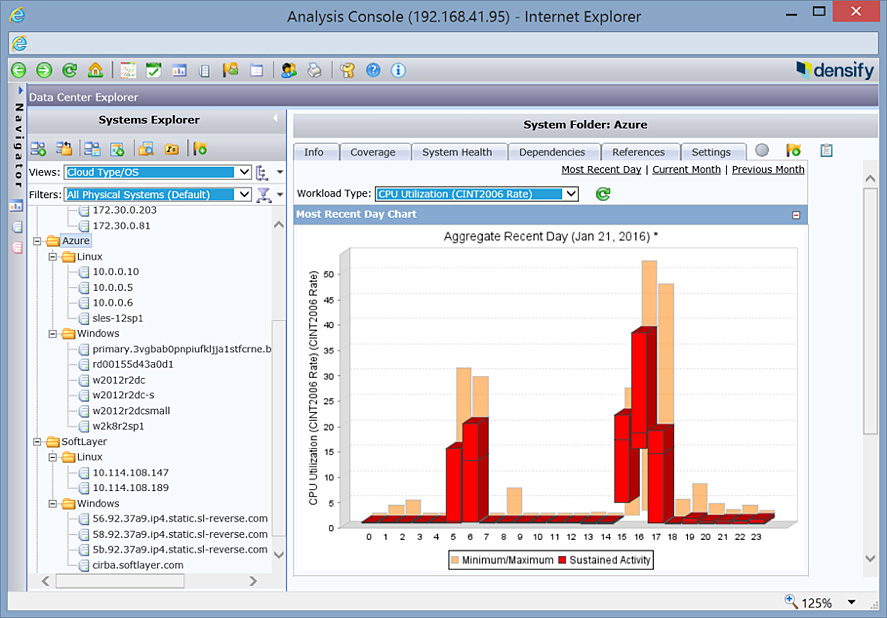Image resolution: width=887 pixels, height=618 pixels.
Task: Select system sles-12sp1 in tree
Action: coord(118,319)
